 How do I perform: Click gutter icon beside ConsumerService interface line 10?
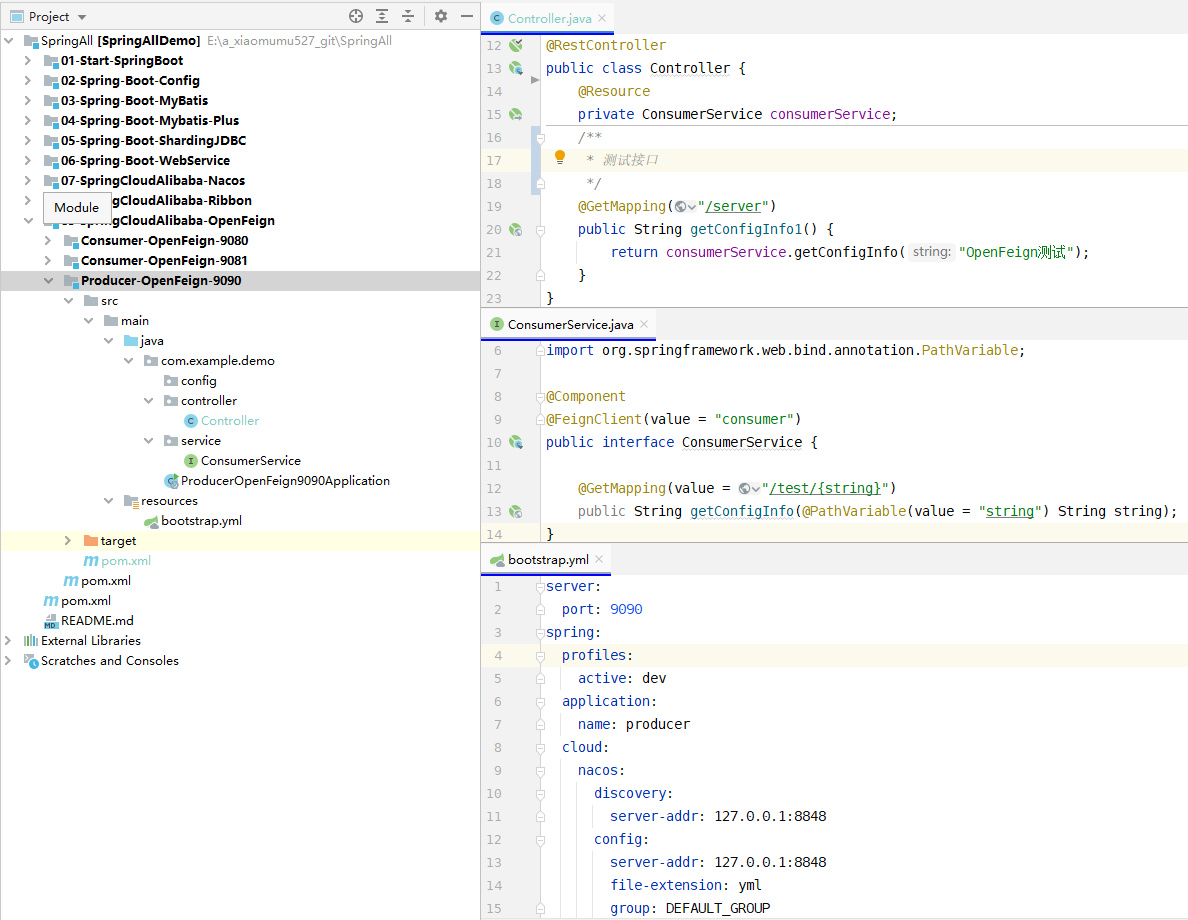pyautogui.click(x=516, y=442)
